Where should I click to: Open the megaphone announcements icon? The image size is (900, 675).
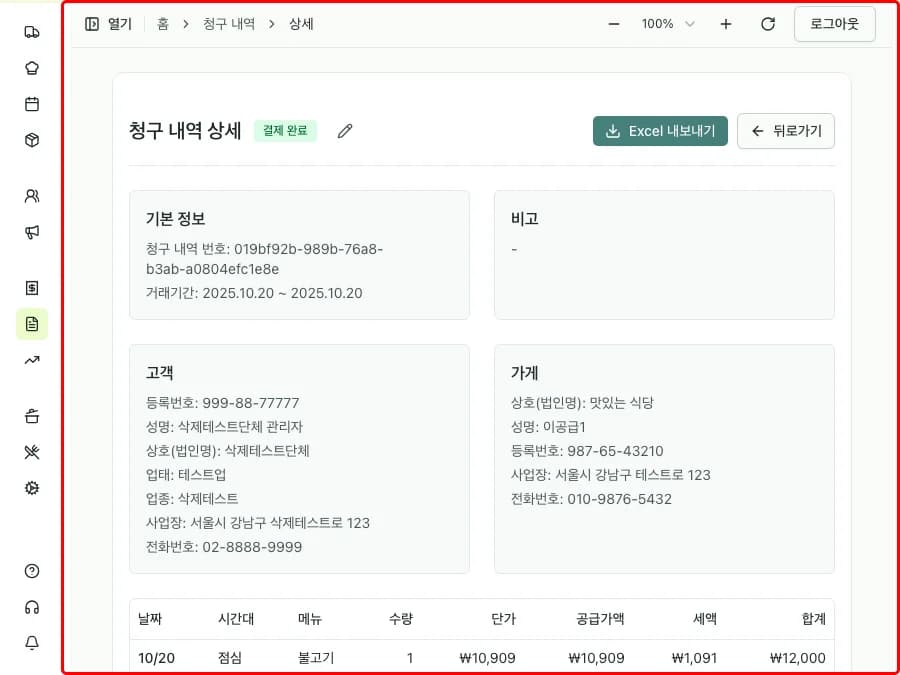[31, 232]
